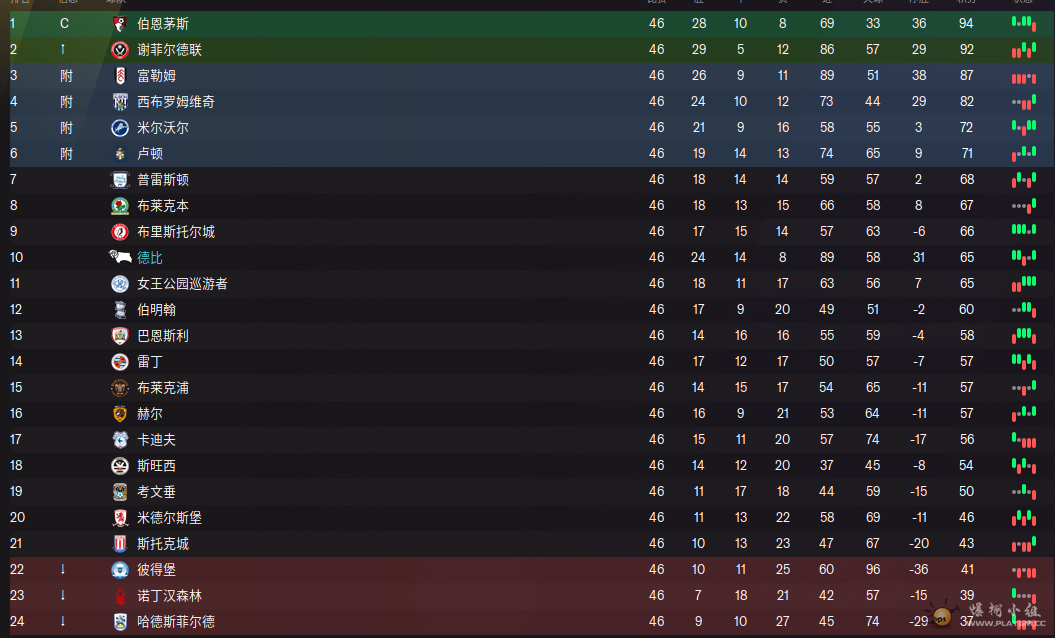Click the Sheffield United club crest

click(120, 50)
